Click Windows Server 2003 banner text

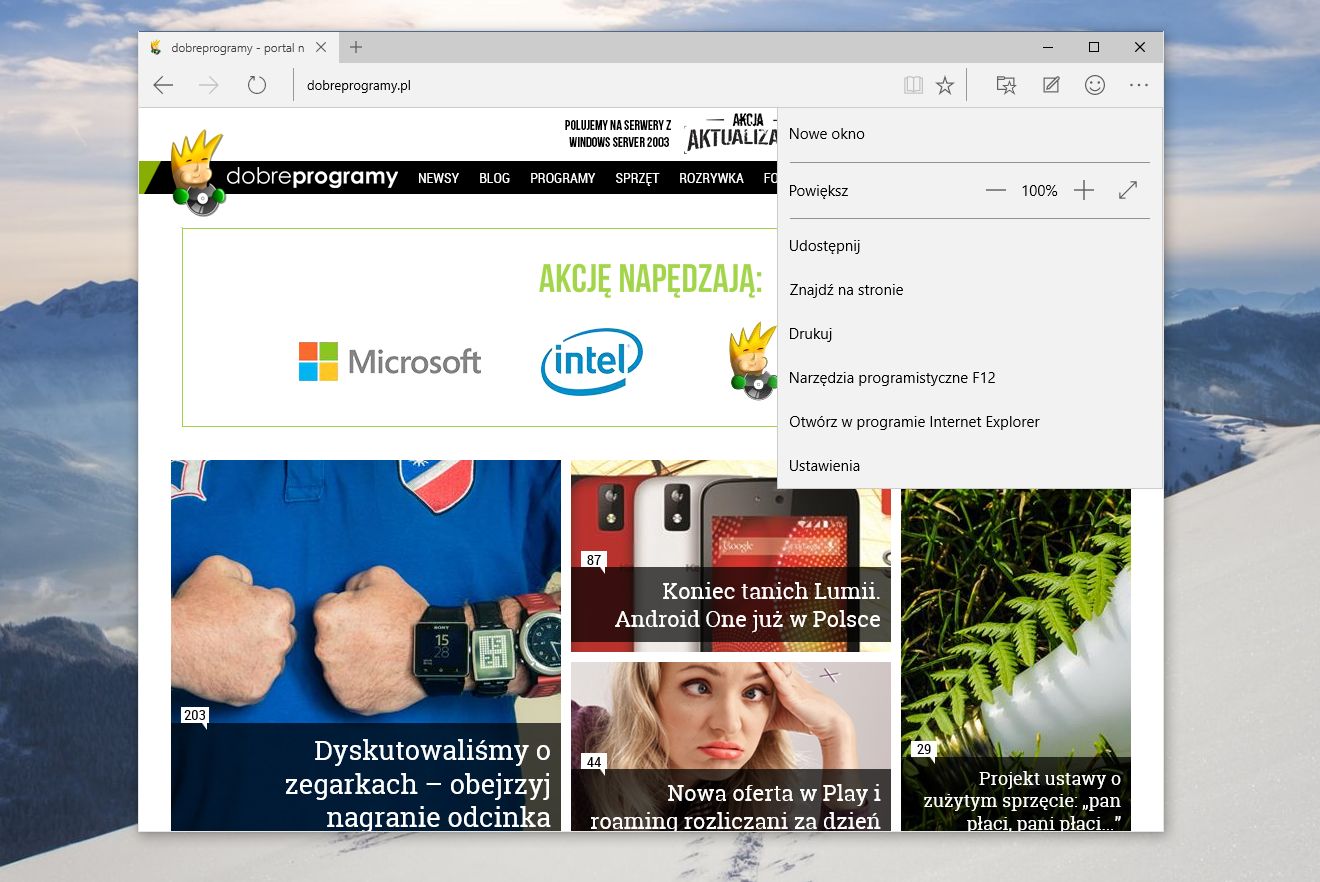(x=618, y=134)
